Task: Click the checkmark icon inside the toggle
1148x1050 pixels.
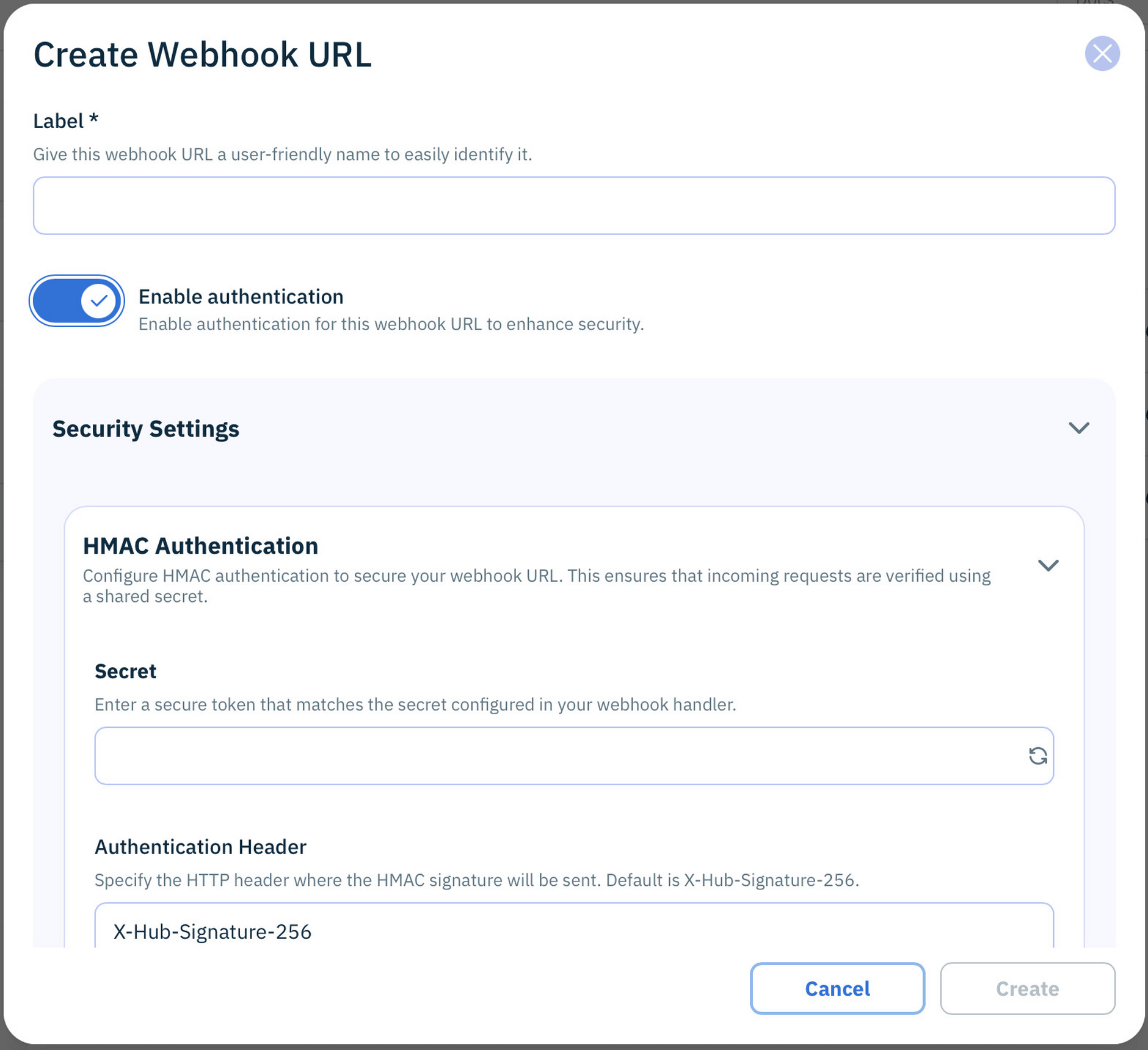Action: click(96, 300)
